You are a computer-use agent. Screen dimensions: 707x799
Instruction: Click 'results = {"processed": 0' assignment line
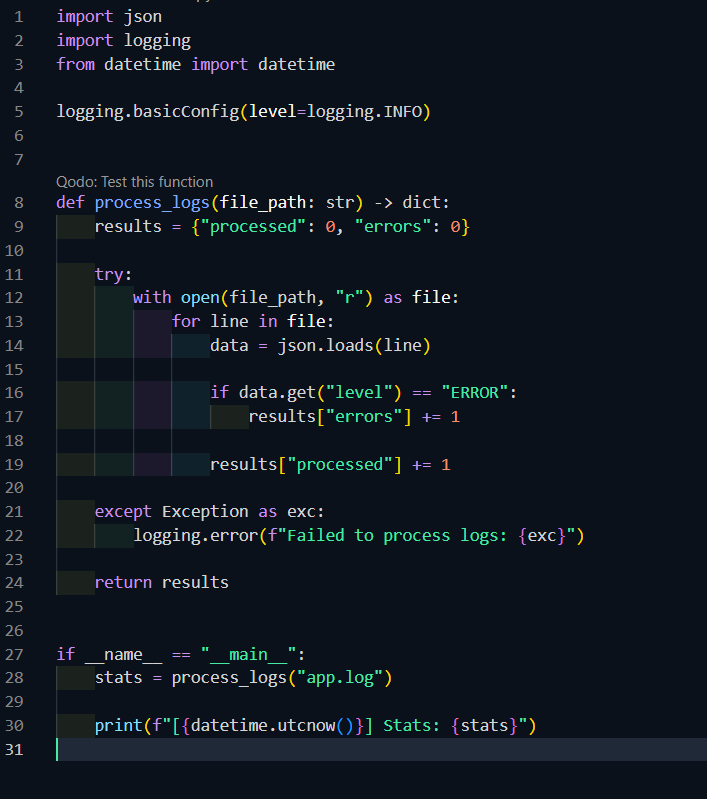tap(282, 227)
